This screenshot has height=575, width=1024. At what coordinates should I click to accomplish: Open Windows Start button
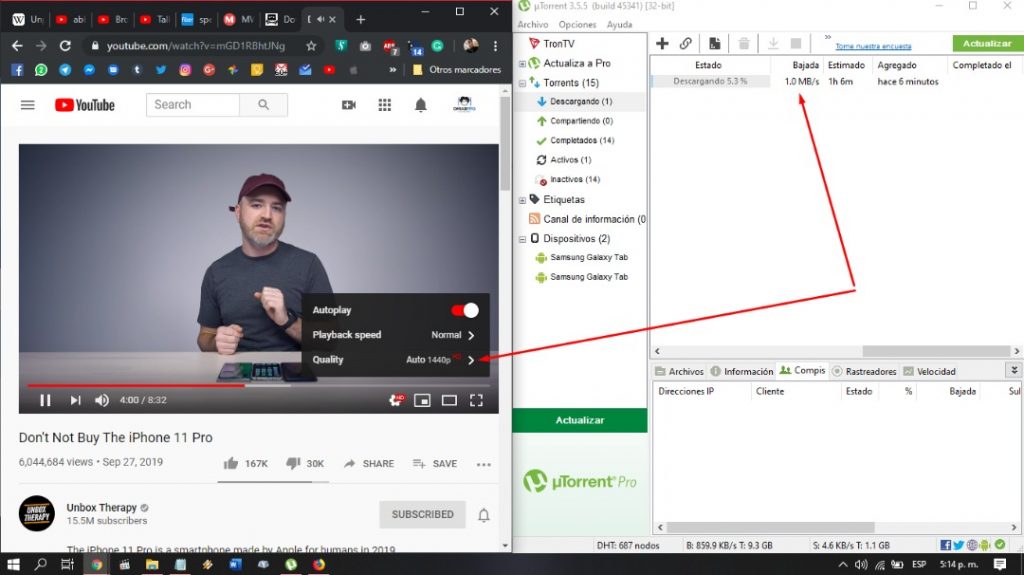[x=13, y=564]
